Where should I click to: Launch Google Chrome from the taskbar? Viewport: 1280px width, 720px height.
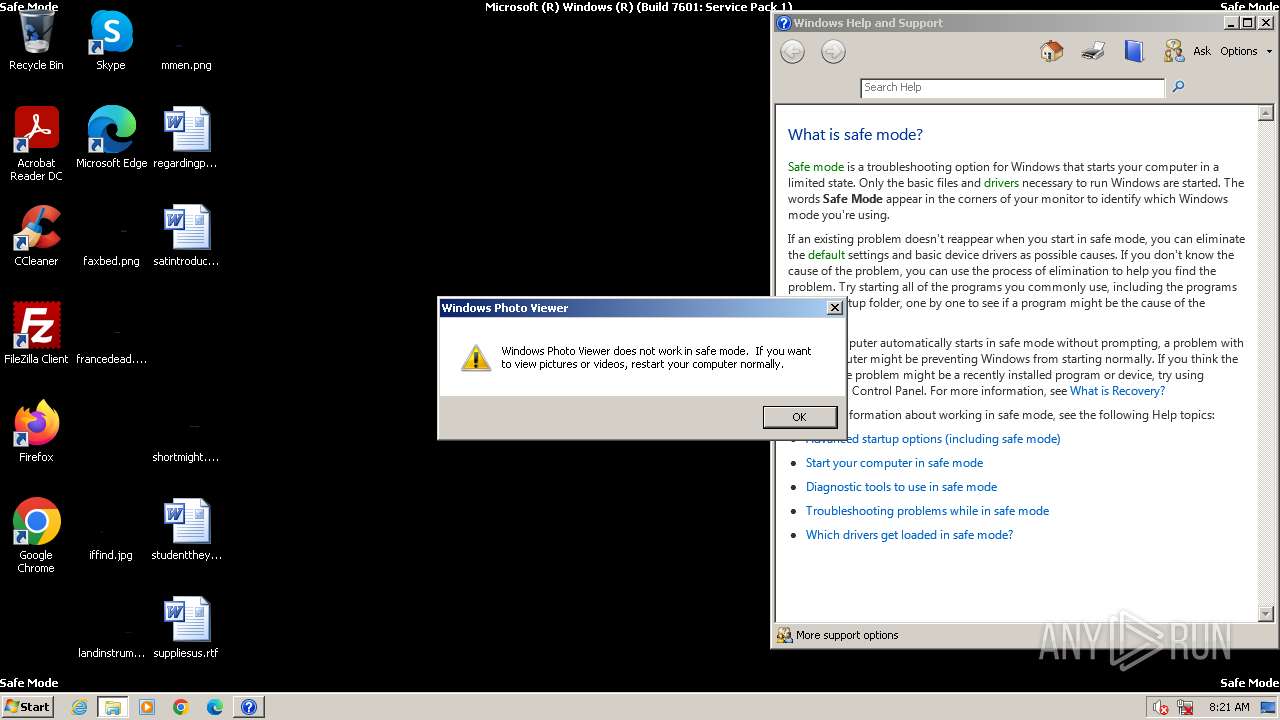point(181,707)
